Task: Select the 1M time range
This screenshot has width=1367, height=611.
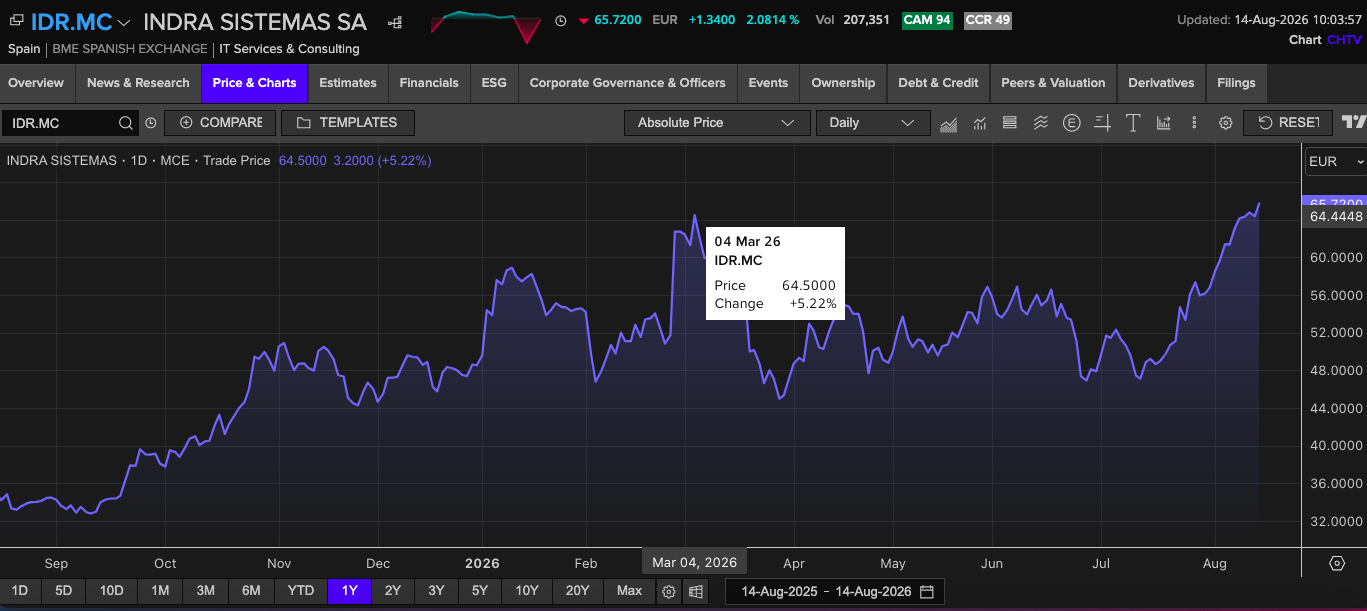Action: (x=160, y=591)
